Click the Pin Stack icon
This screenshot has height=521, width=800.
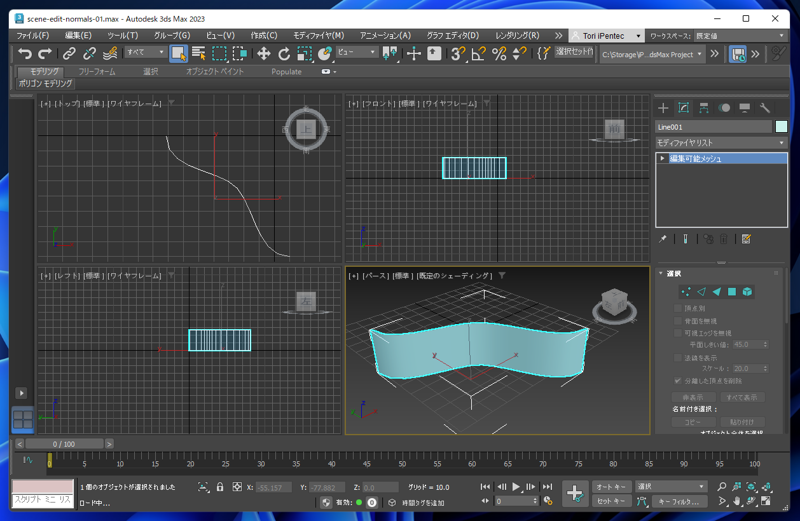tap(662, 239)
